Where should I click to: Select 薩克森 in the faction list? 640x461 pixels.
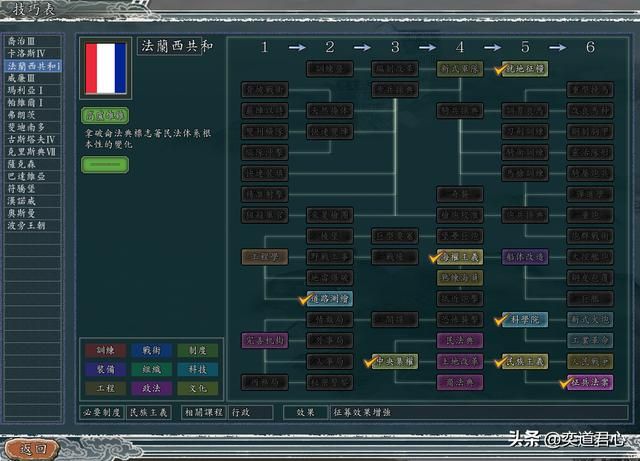point(33,164)
